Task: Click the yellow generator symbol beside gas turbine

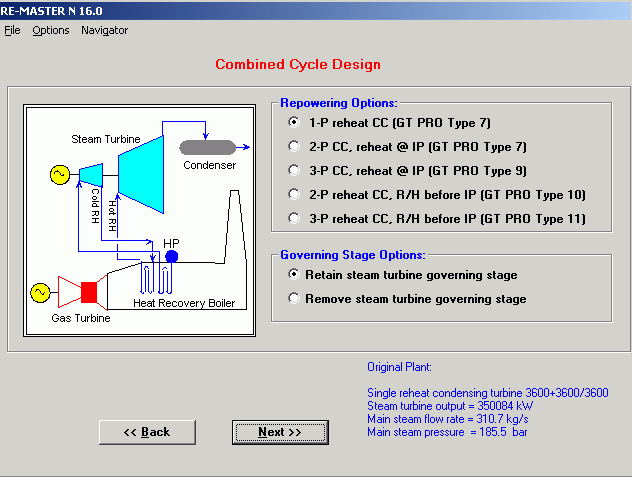Action: tap(40, 292)
